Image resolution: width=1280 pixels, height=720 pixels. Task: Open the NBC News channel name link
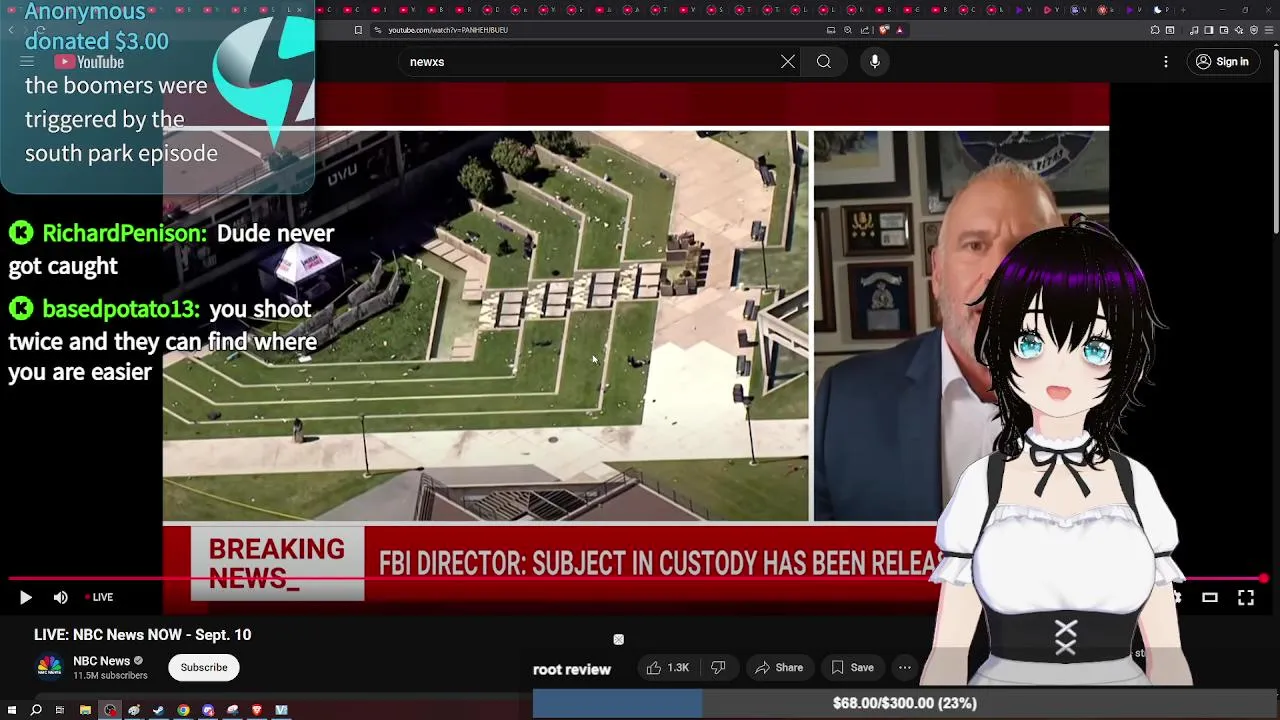click(x=101, y=661)
